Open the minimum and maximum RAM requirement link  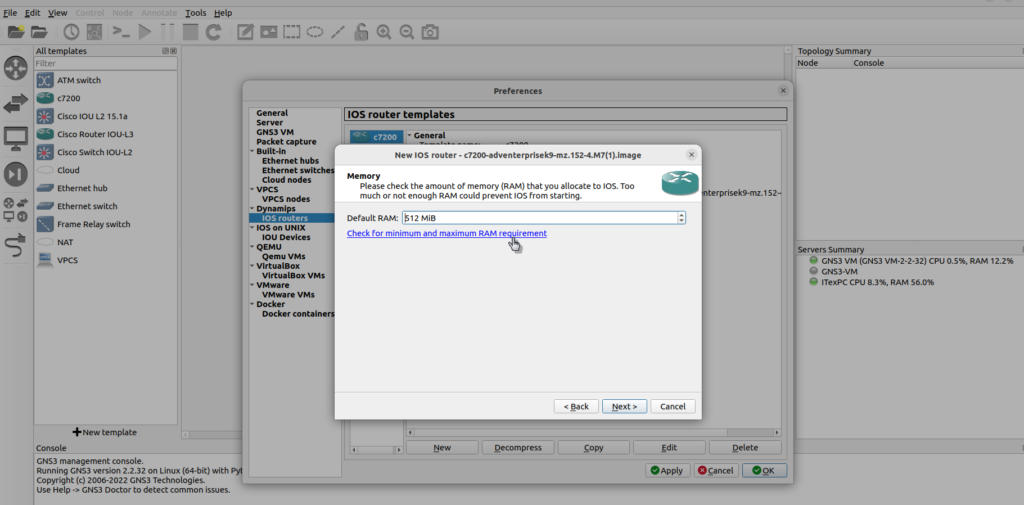point(446,233)
